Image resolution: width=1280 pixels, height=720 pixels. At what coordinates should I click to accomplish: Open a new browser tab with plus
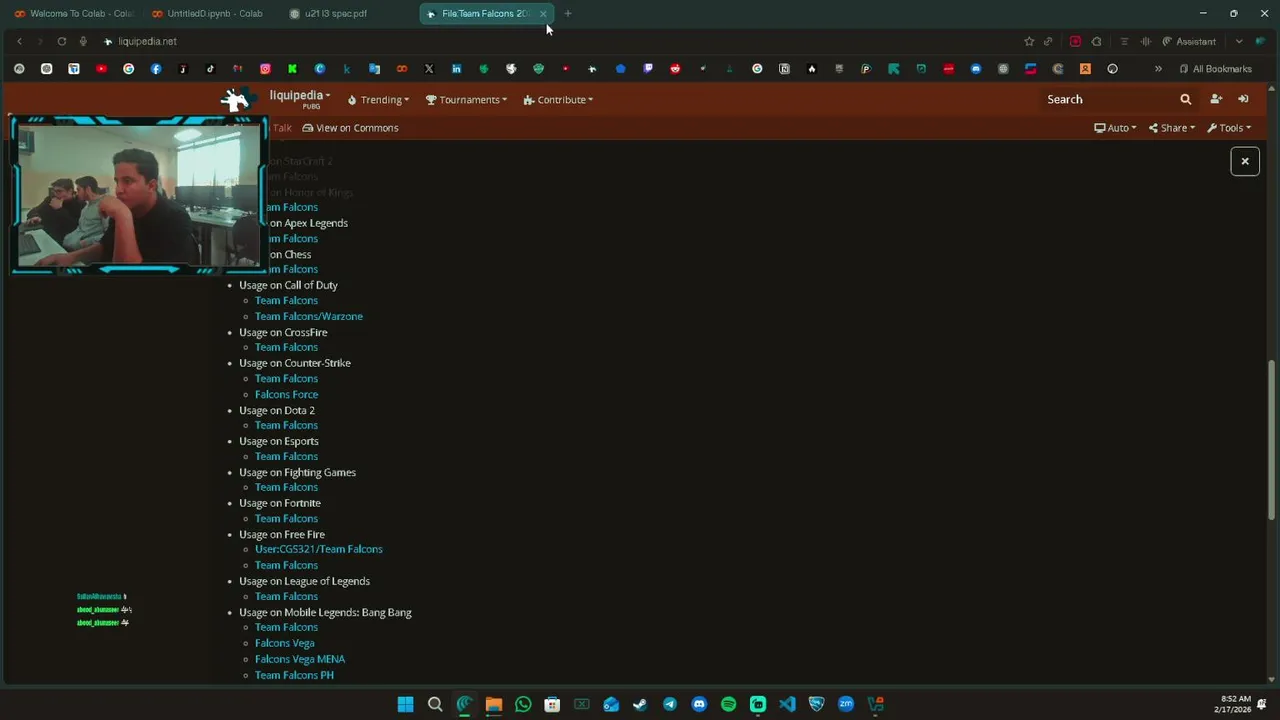(x=568, y=14)
